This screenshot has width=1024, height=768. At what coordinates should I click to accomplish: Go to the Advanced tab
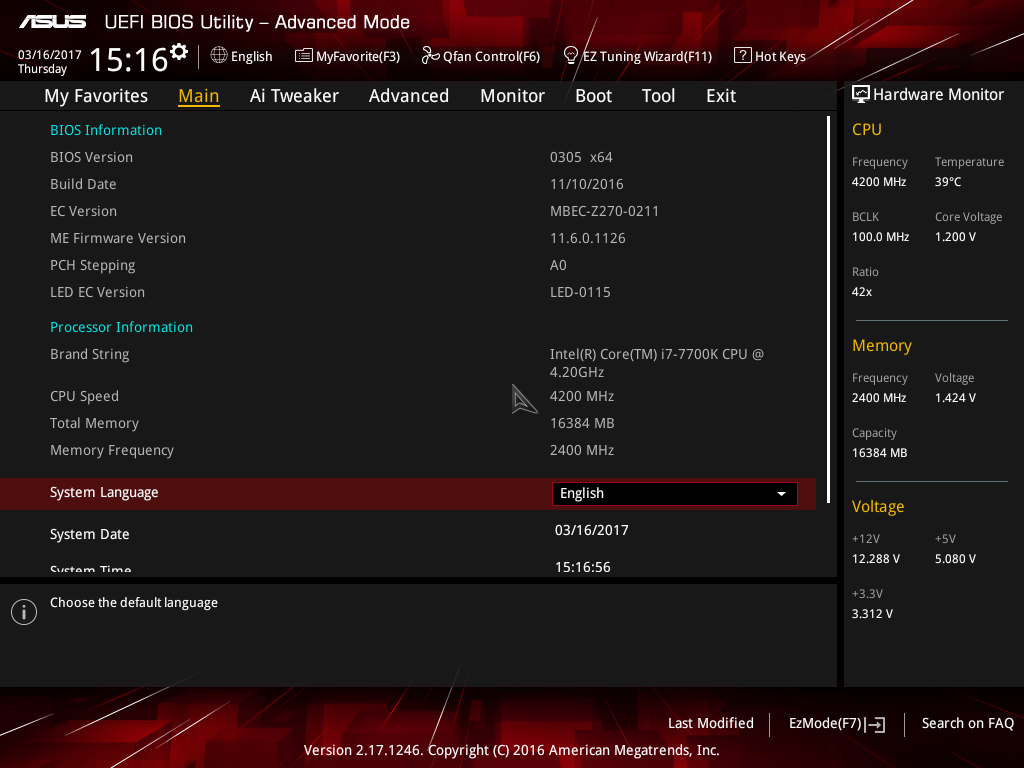pos(409,96)
